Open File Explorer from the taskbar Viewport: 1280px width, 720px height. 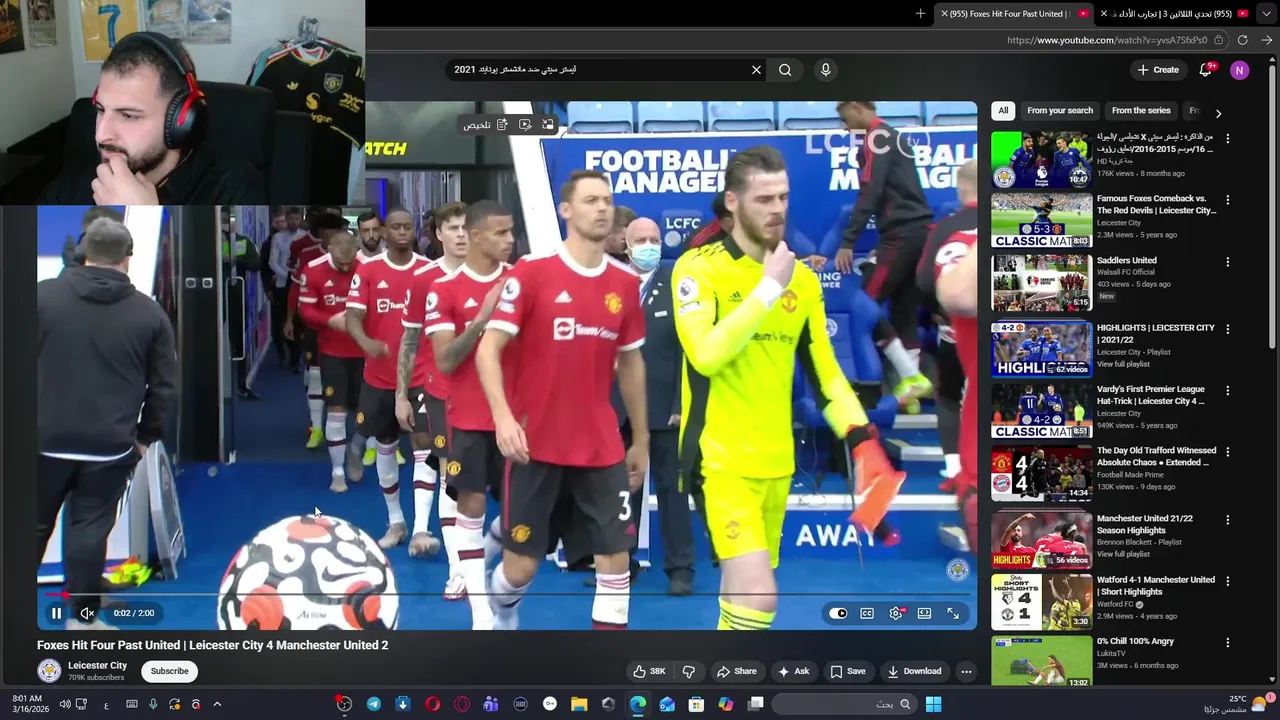click(579, 704)
